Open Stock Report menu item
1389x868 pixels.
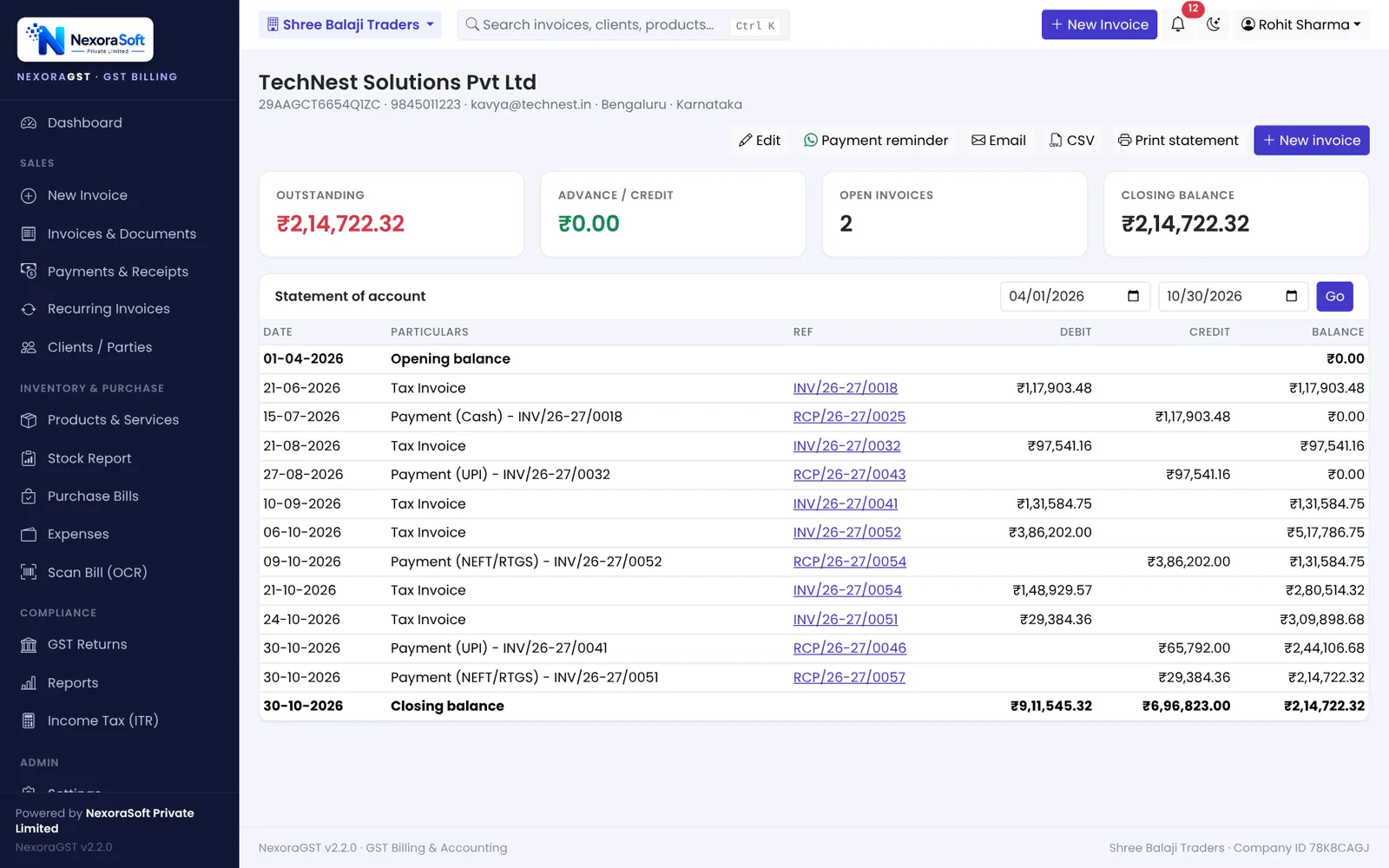(89, 458)
